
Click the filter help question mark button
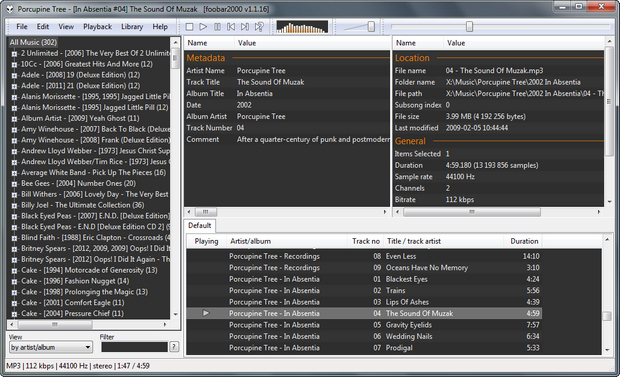tap(174, 347)
